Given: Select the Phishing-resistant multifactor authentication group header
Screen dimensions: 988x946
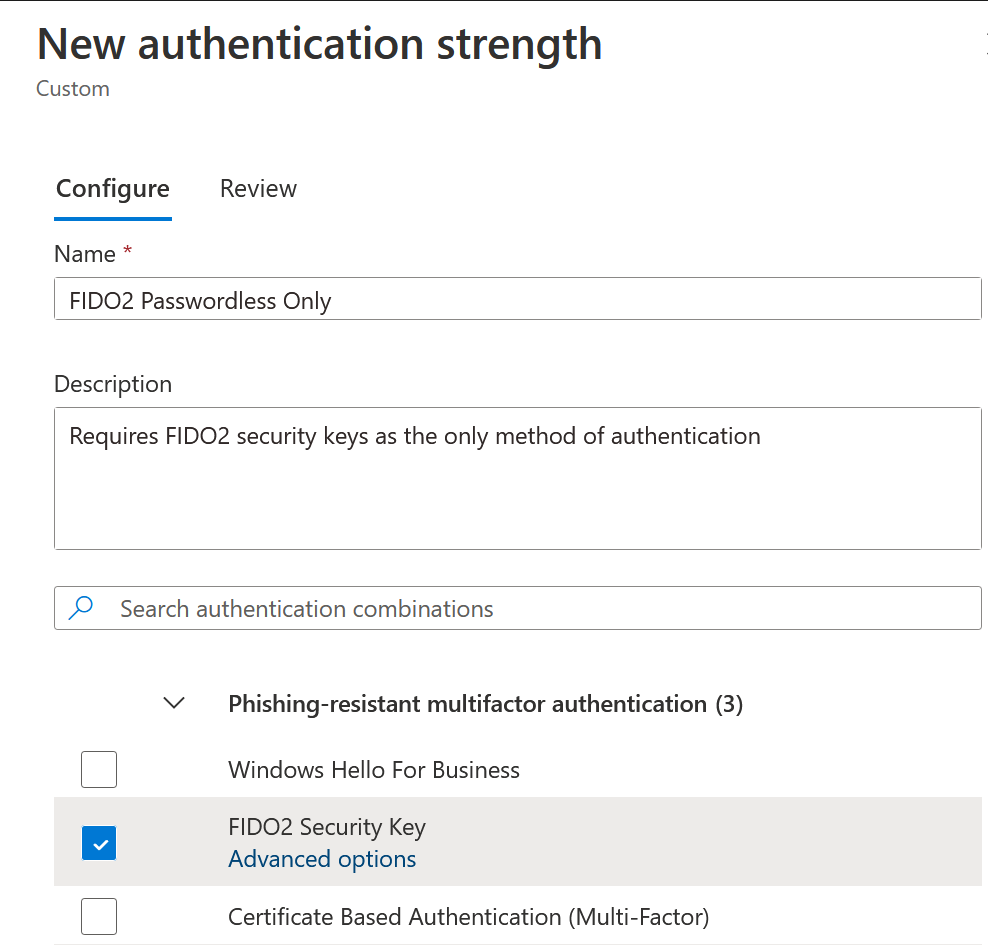Looking at the screenshot, I should tap(486, 704).
